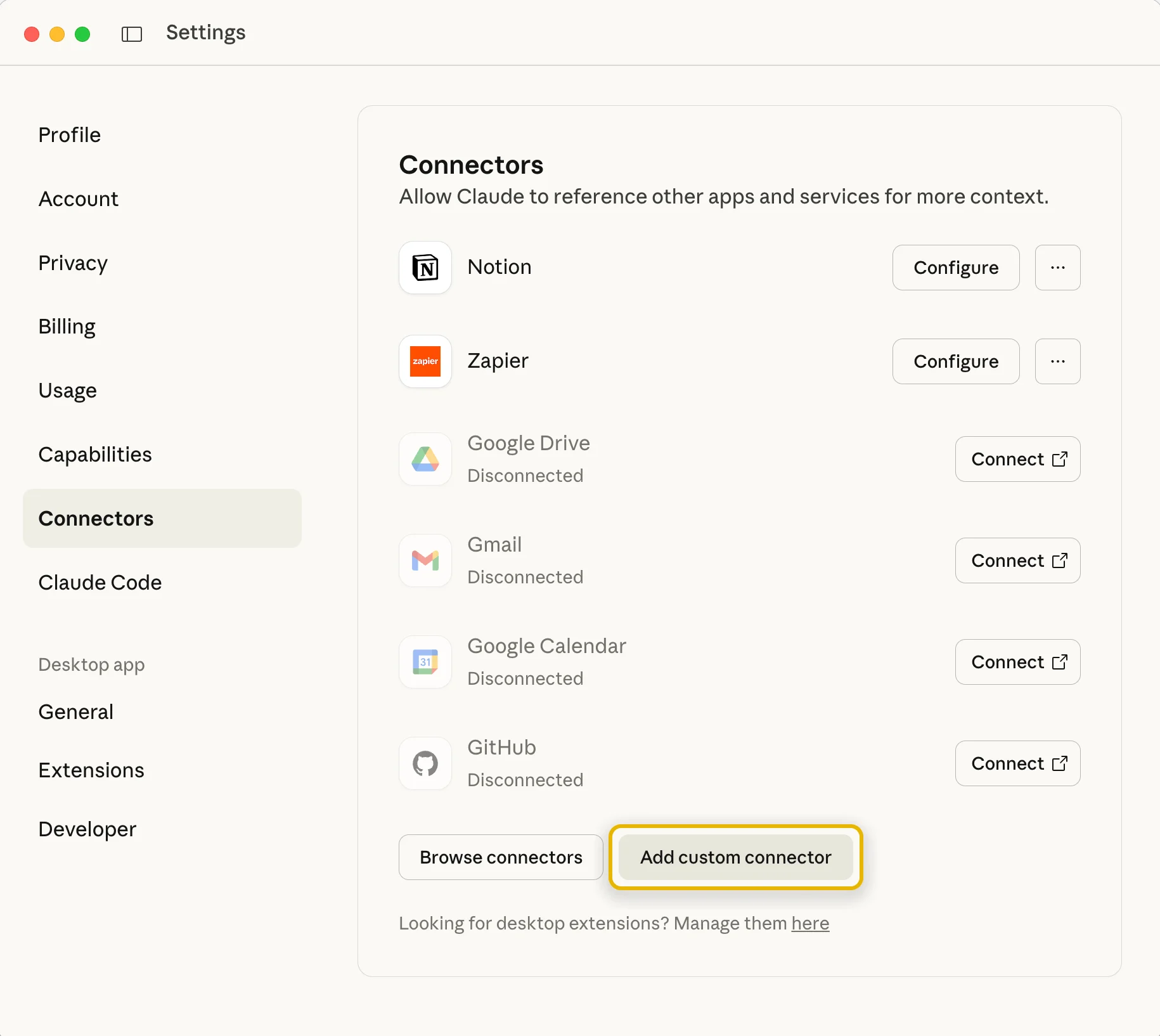Click the here link for desktop extensions

(x=809, y=924)
